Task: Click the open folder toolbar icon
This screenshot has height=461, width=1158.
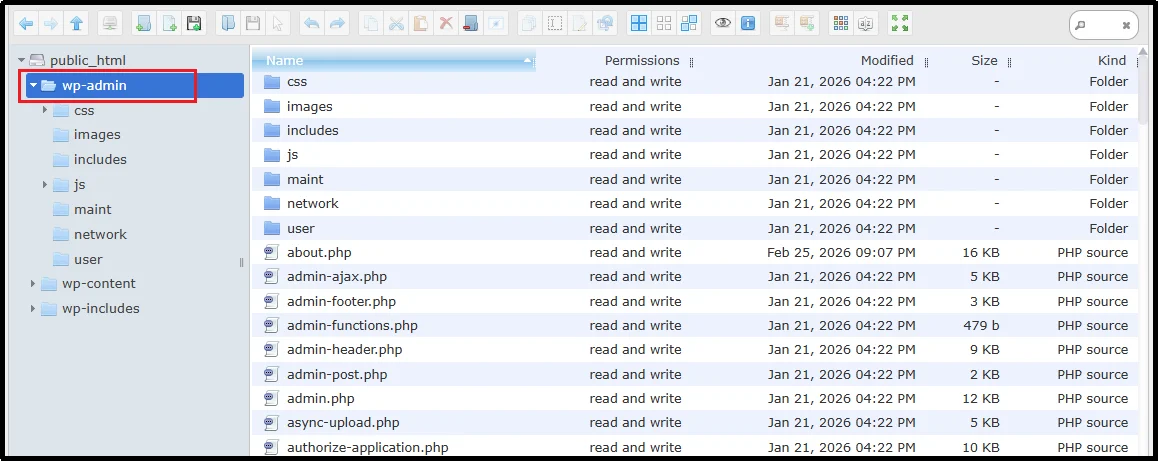Action: (228, 24)
